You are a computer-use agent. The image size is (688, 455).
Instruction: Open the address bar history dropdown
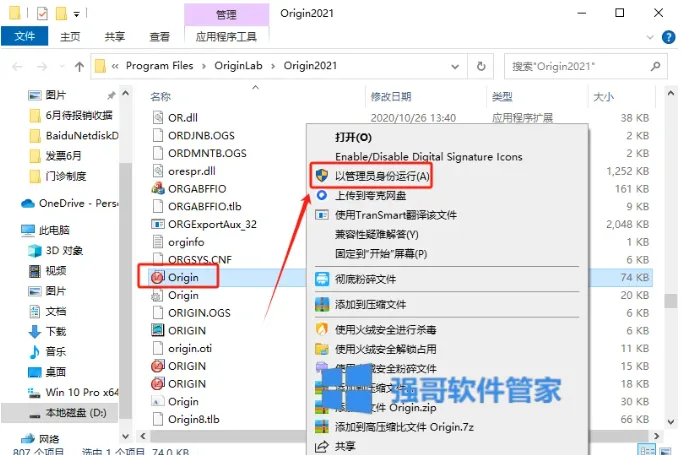coord(455,67)
